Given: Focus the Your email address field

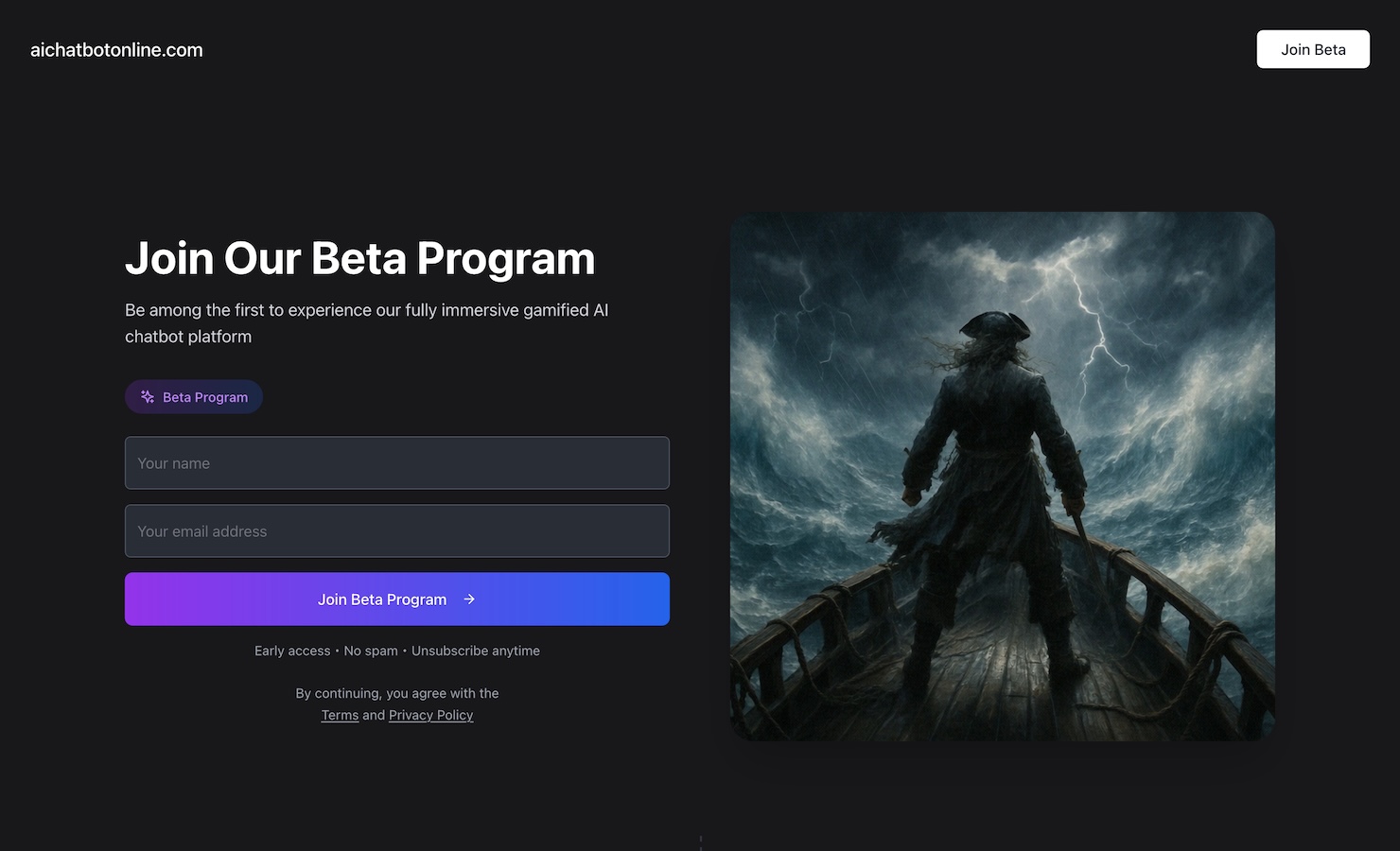Looking at the screenshot, I should click(397, 531).
